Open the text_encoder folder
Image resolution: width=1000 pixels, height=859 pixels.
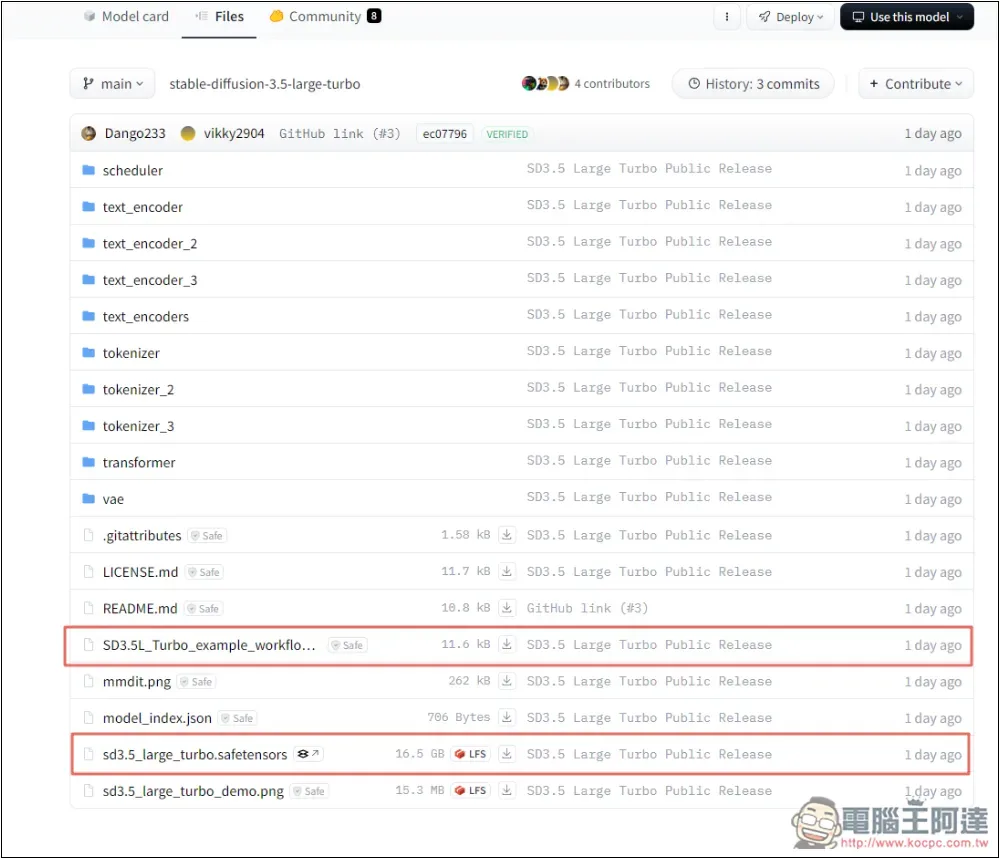point(142,207)
